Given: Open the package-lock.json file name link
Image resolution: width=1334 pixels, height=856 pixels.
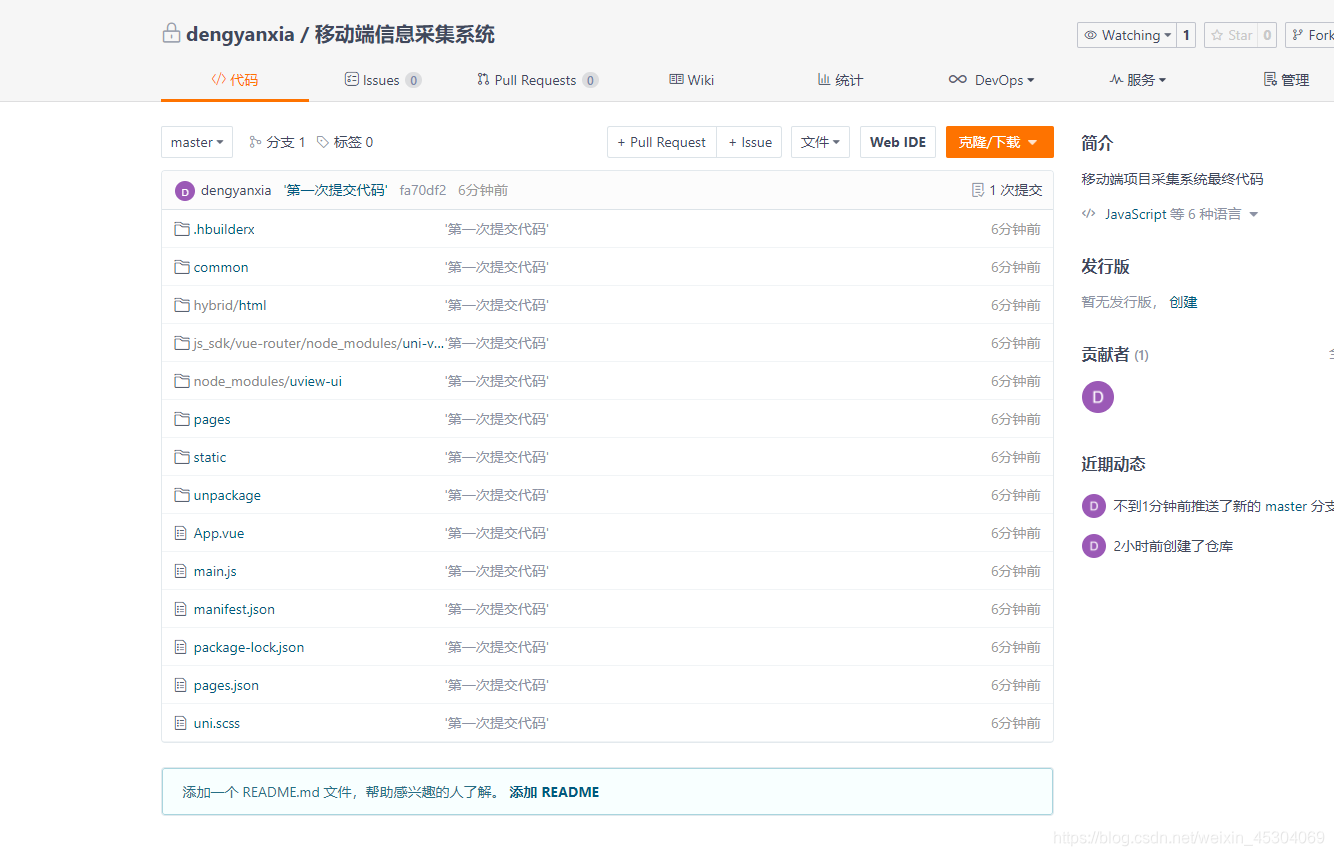Looking at the screenshot, I should (x=249, y=647).
